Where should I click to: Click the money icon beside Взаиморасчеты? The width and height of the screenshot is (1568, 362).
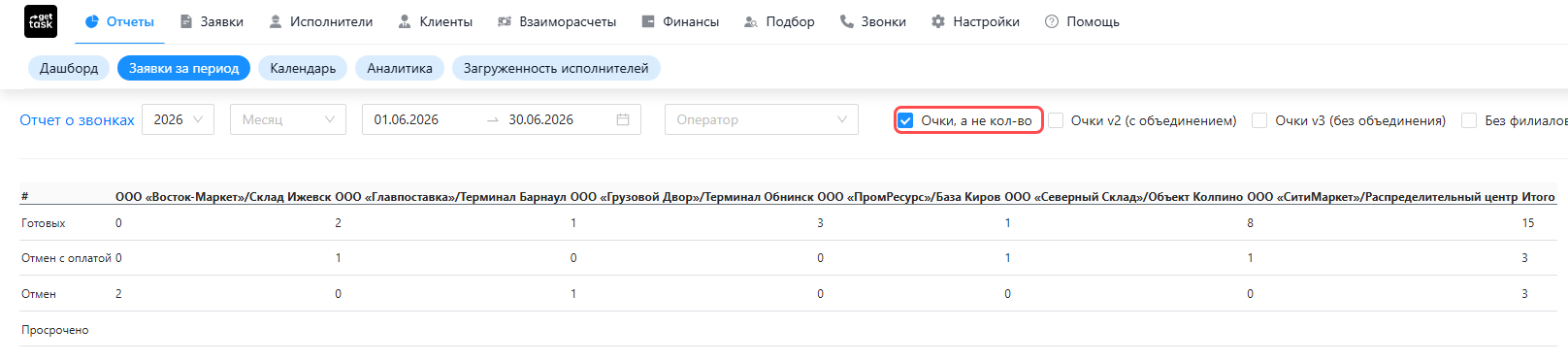tap(505, 21)
